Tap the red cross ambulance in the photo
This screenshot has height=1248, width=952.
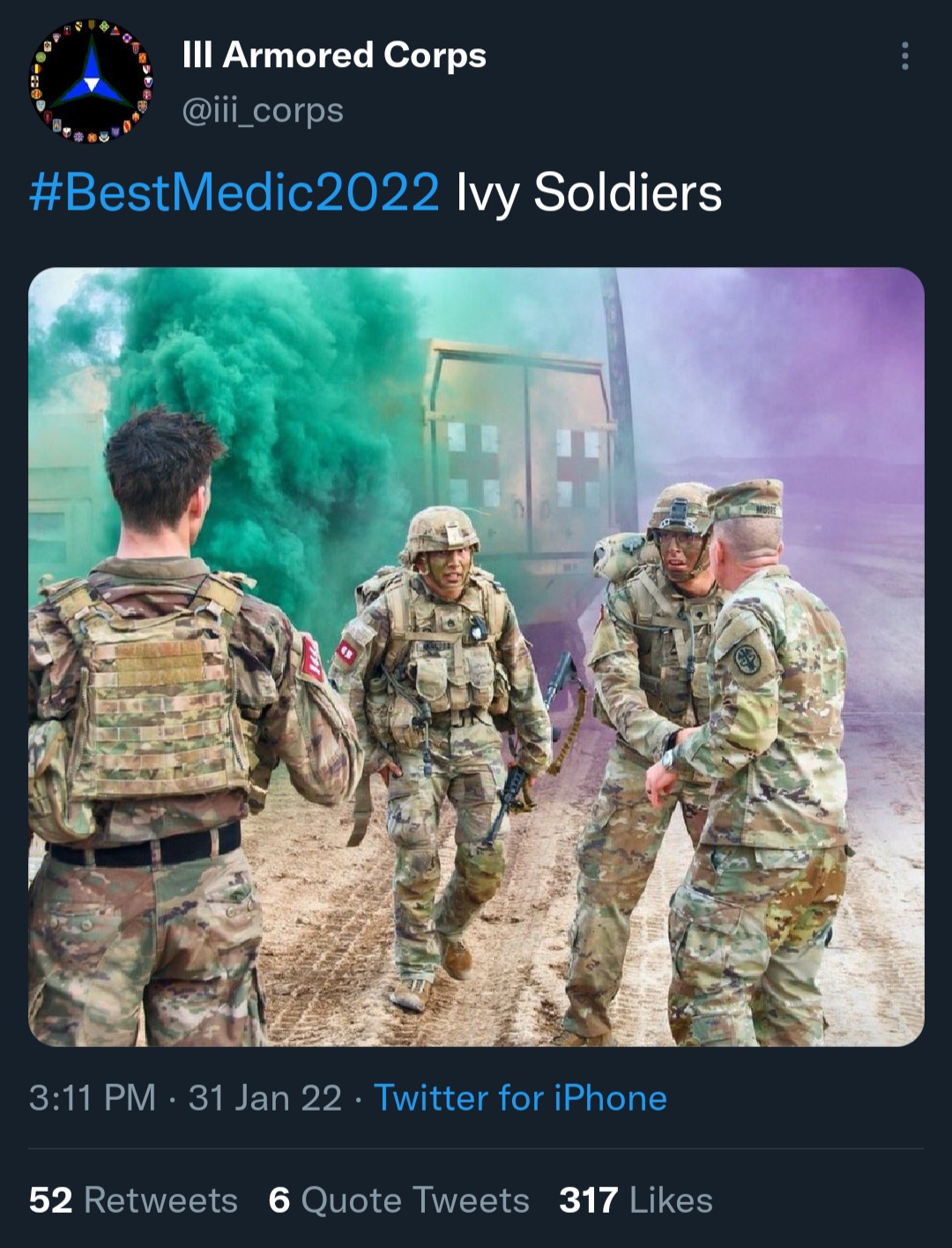click(522, 449)
